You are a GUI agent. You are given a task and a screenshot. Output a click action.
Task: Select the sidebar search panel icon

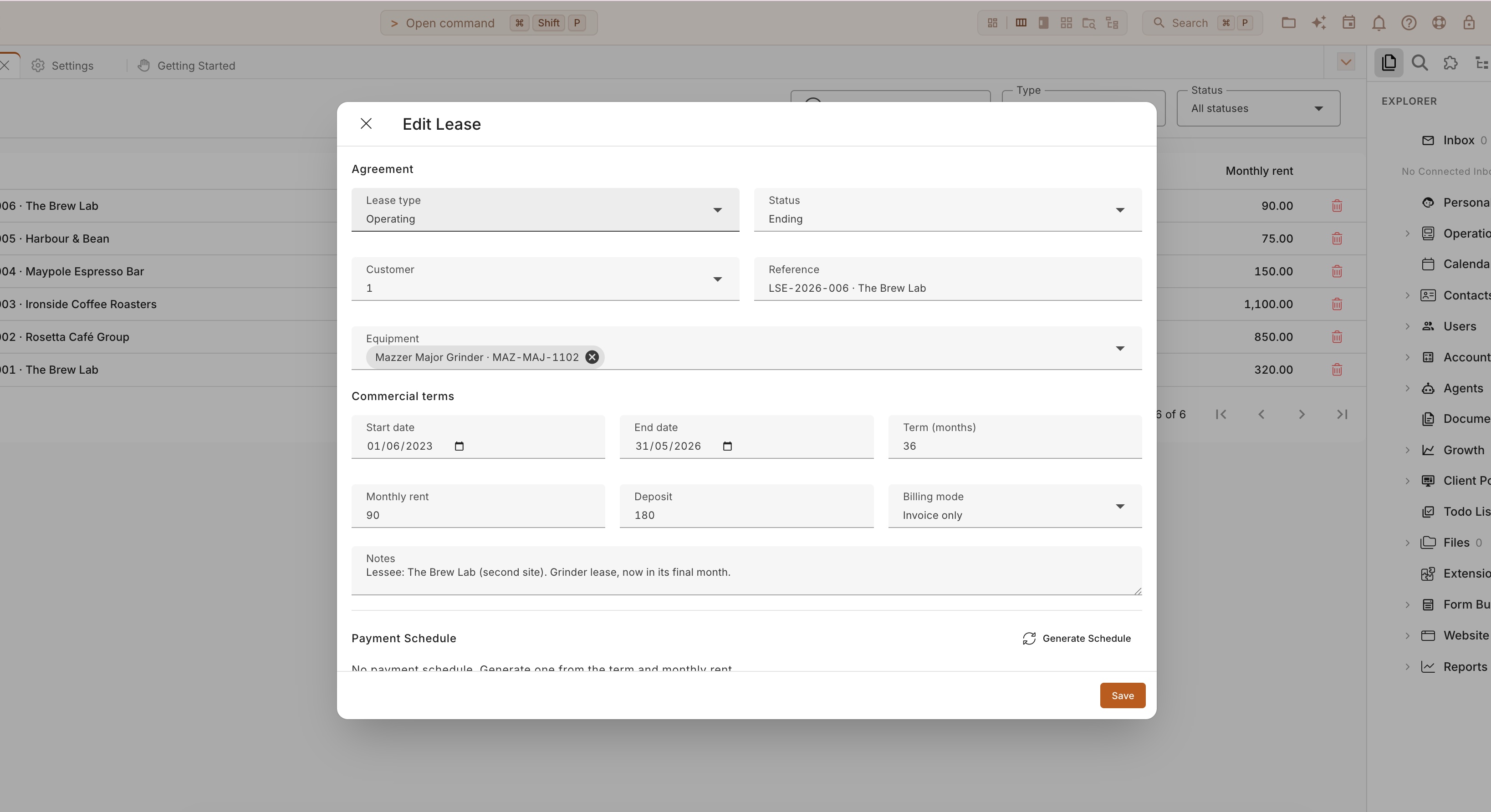[1420, 62]
